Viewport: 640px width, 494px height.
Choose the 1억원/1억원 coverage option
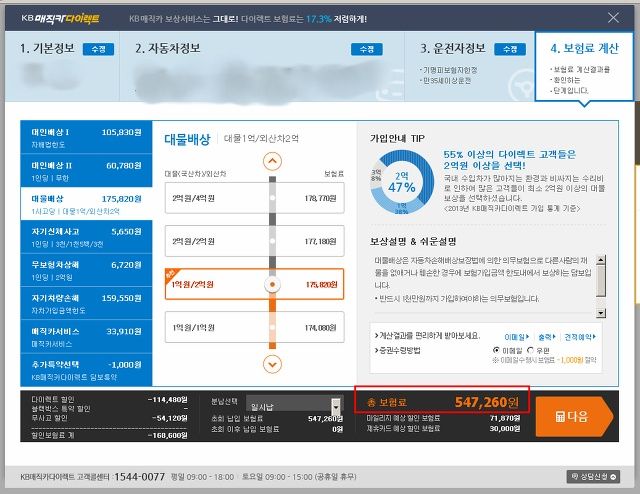[254, 327]
